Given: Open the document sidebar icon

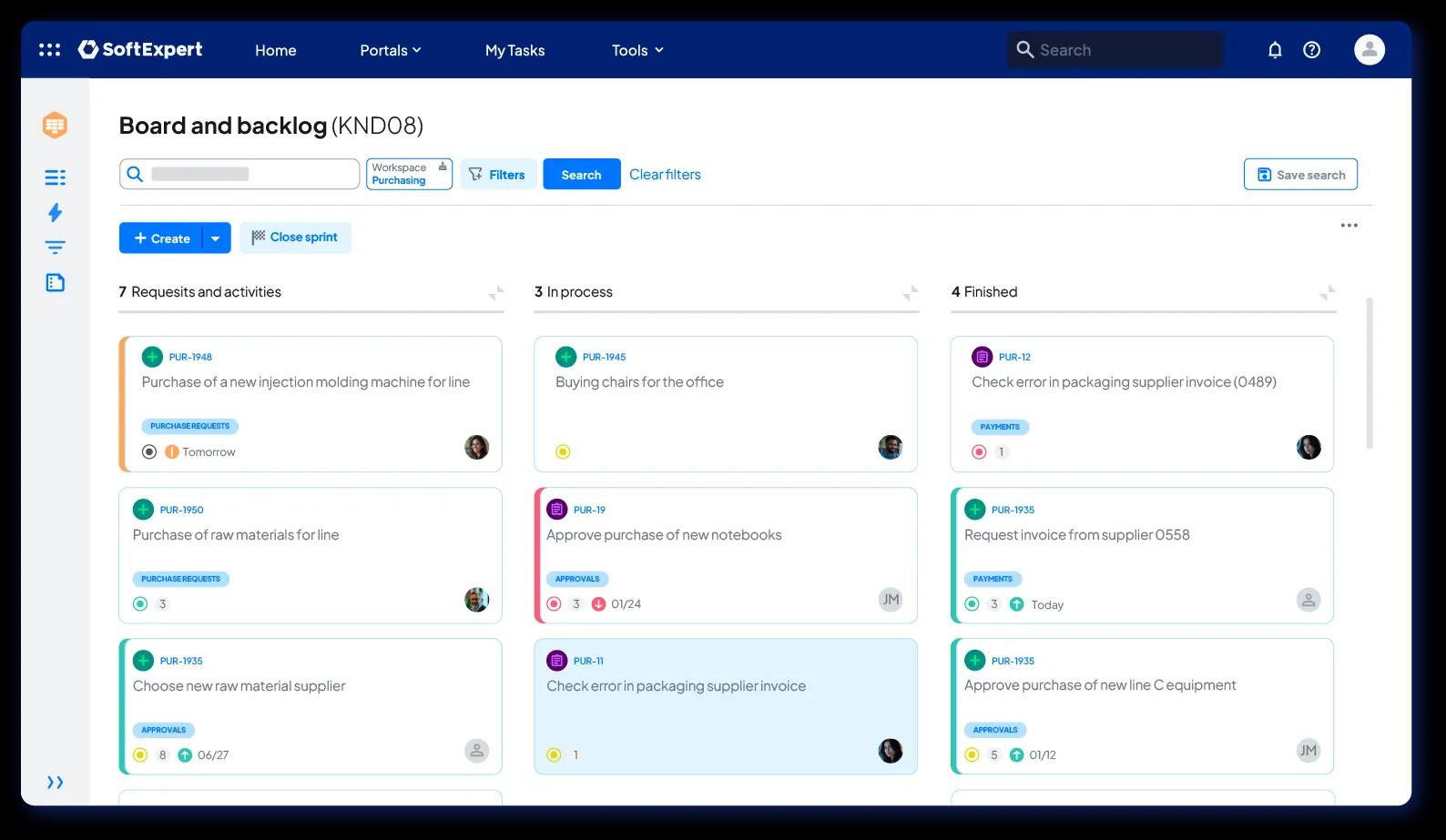Looking at the screenshot, I should (x=55, y=282).
